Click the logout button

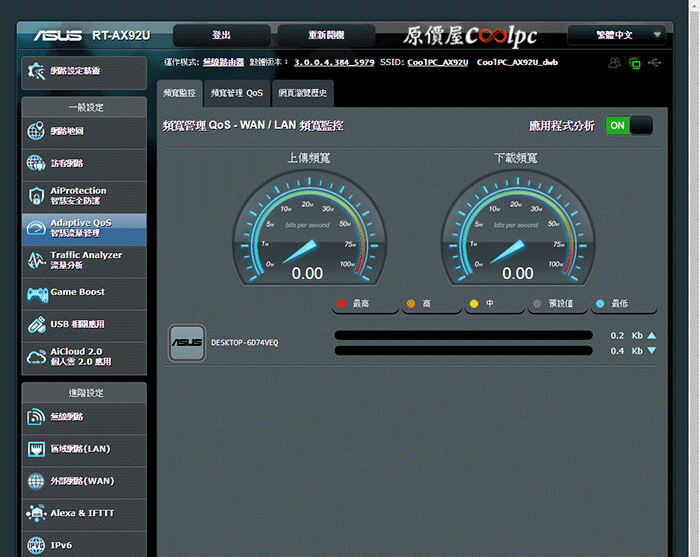click(221, 35)
